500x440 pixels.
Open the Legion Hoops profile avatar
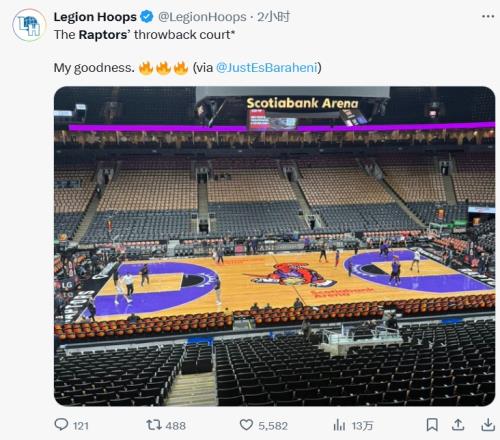click(x=29, y=26)
